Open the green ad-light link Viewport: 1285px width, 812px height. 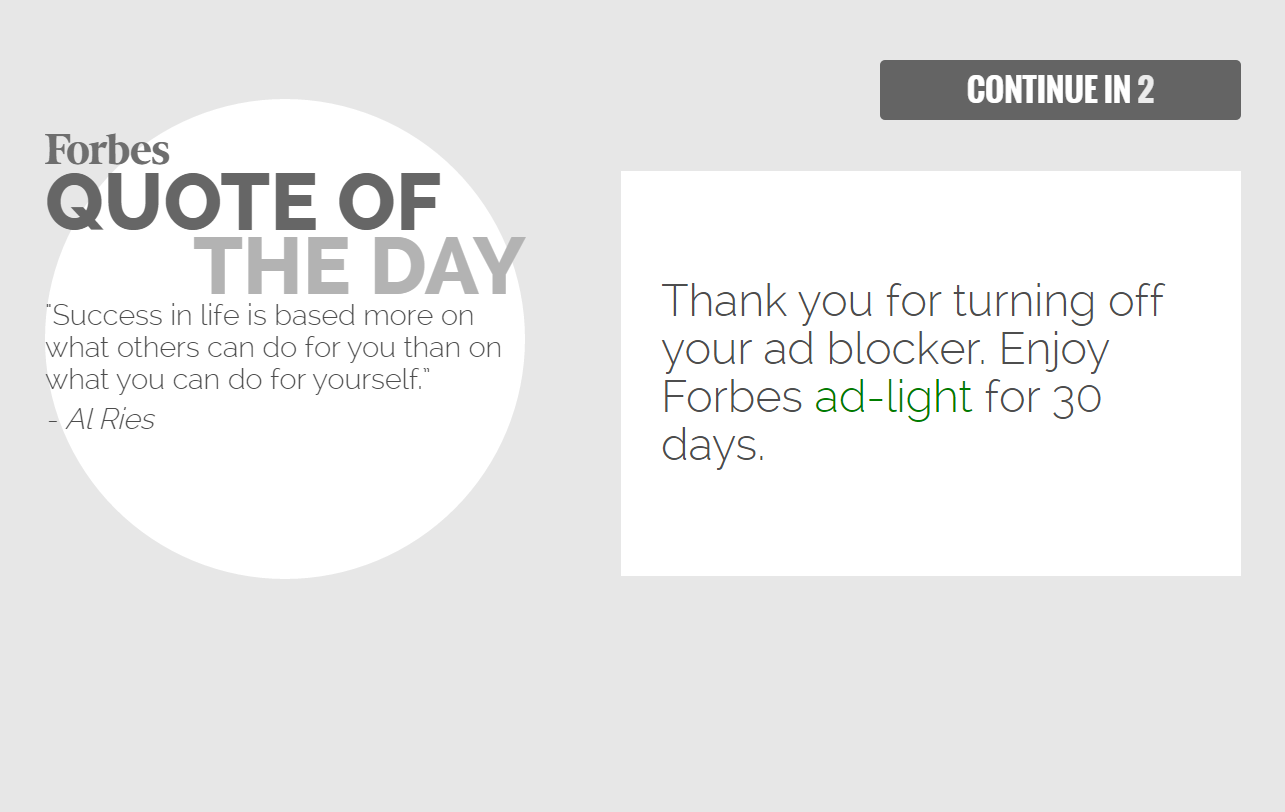pyautogui.click(x=893, y=397)
